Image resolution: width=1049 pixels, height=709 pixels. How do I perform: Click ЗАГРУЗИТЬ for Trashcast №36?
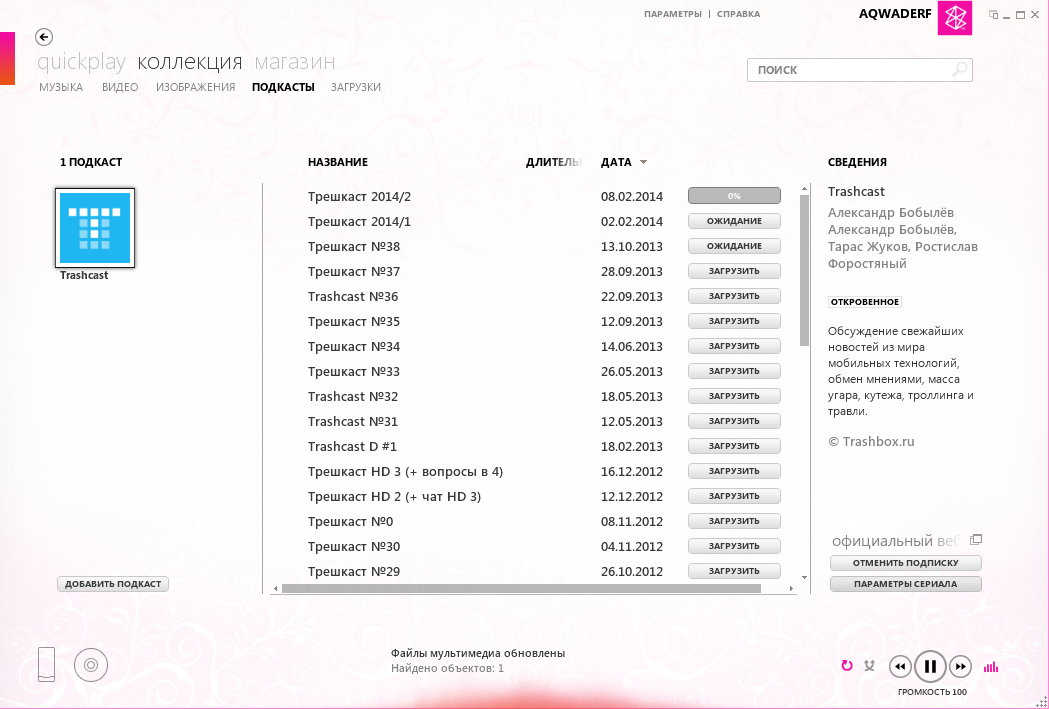(x=735, y=296)
